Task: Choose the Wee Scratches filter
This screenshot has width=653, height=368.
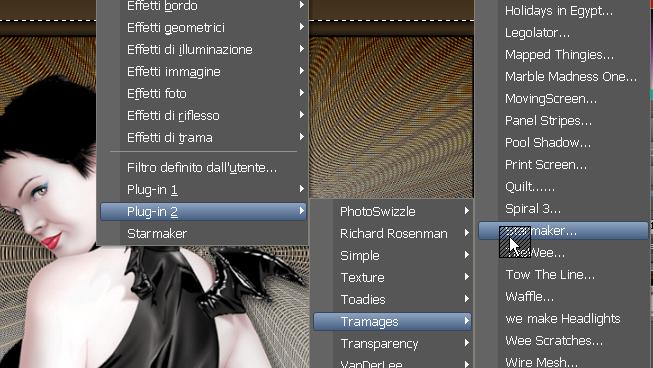Action: point(563,341)
